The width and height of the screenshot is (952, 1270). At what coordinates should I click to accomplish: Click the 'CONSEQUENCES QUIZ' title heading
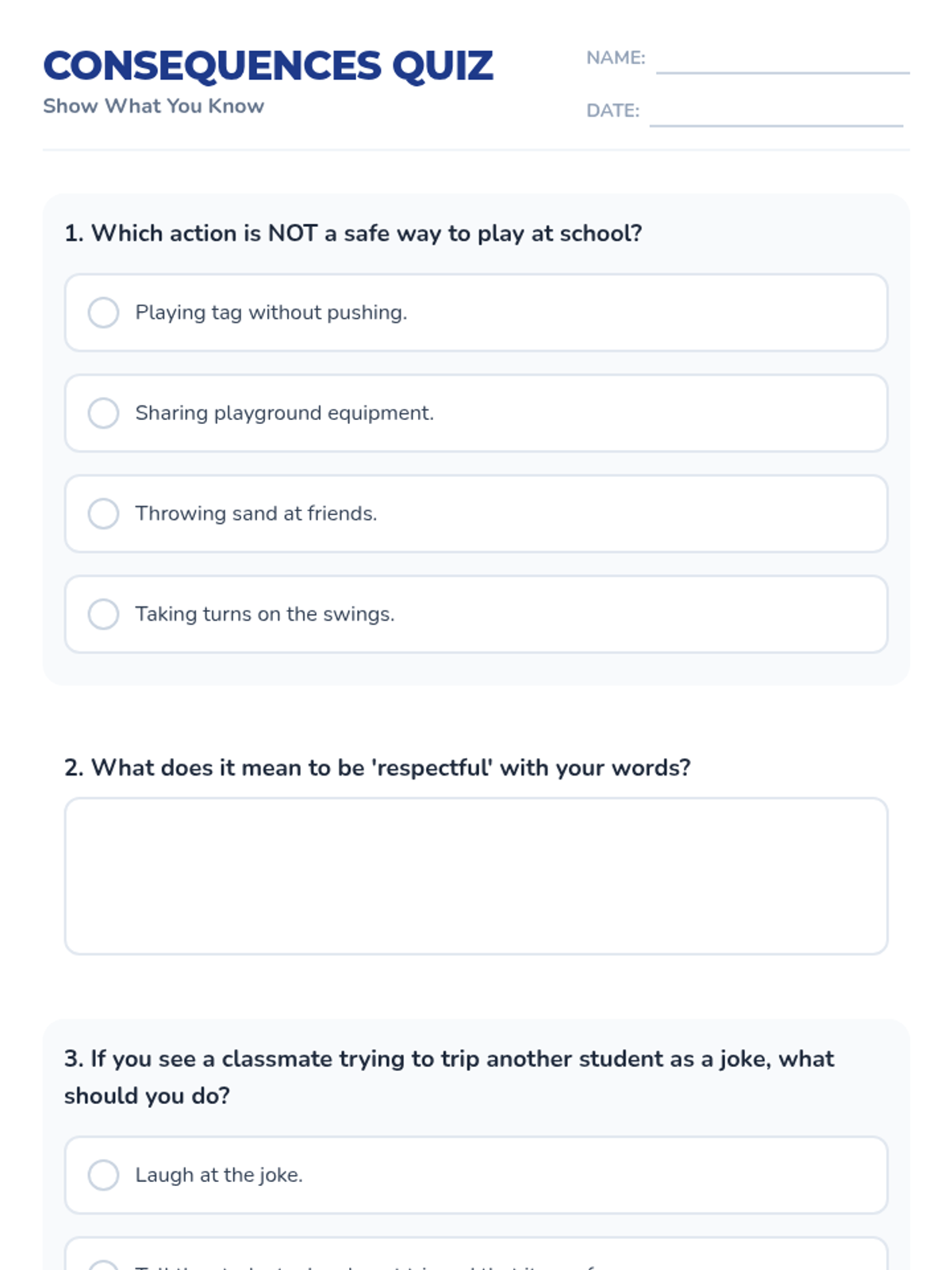[x=268, y=66]
